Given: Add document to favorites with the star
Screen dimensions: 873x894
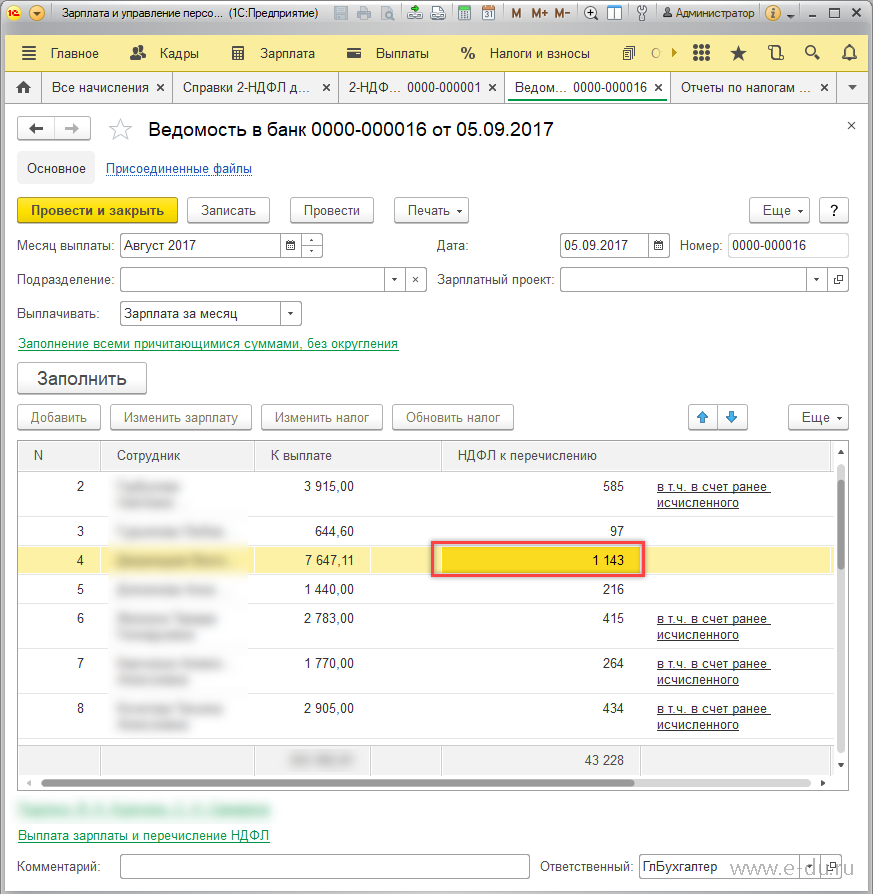Looking at the screenshot, I should click(120, 129).
